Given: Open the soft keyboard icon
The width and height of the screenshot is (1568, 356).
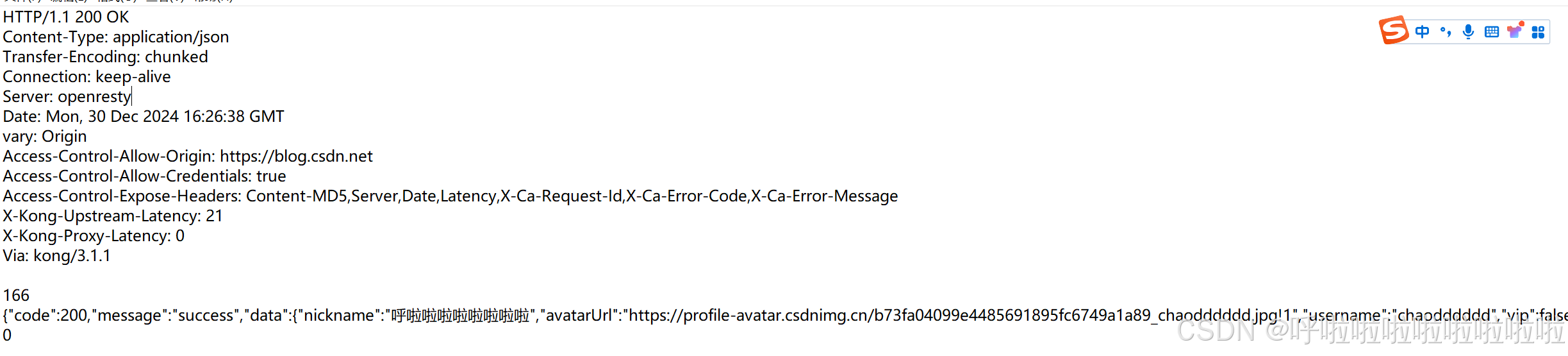Looking at the screenshot, I should tap(1492, 32).
